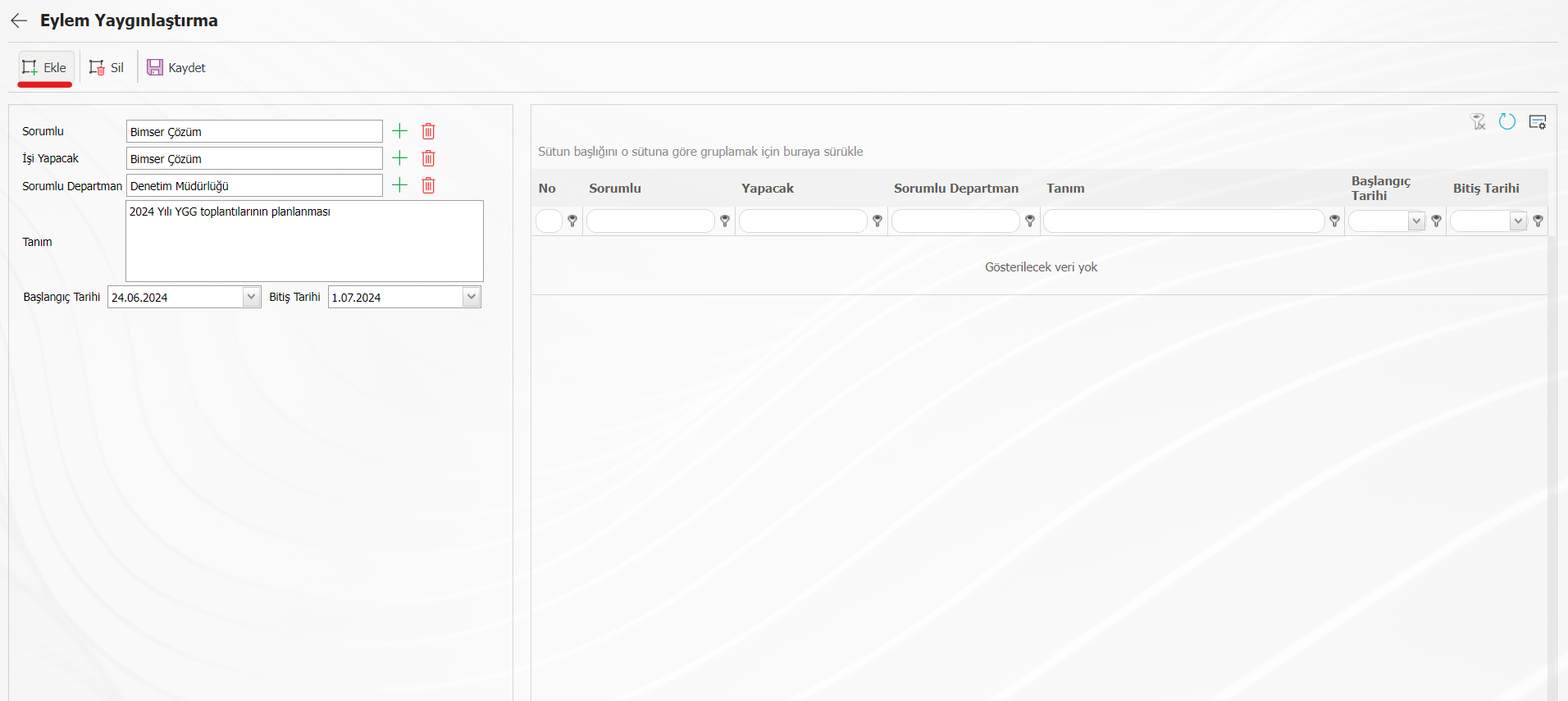Screen dimensions: 1568x701
Task: Sort by the Sorumlu column header
Action: click(x=615, y=189)
